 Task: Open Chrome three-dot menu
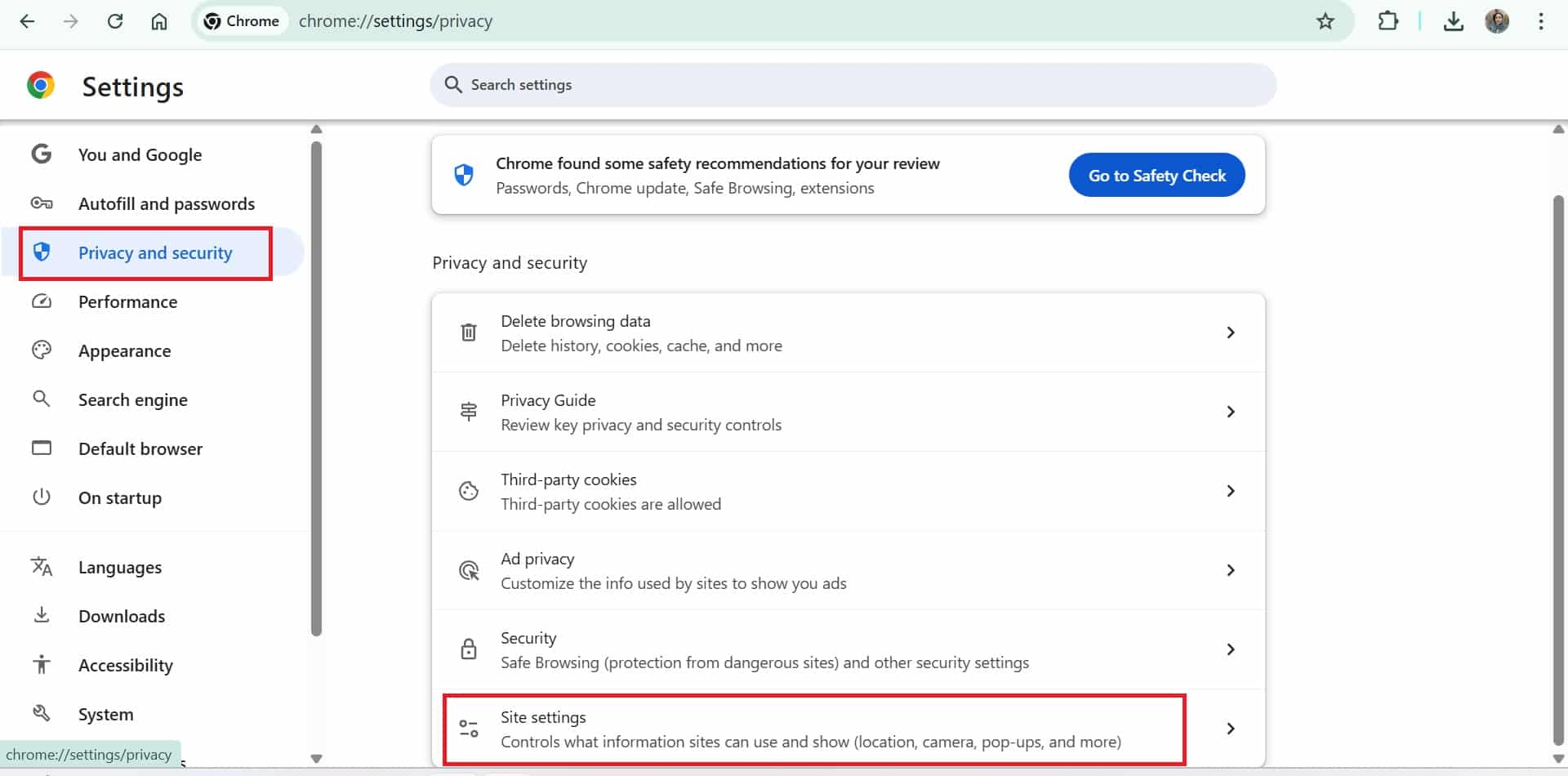click(x=1540, y=21)
